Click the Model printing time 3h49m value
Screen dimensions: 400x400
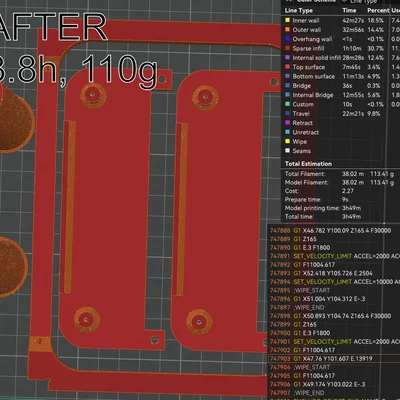point(351,208)
